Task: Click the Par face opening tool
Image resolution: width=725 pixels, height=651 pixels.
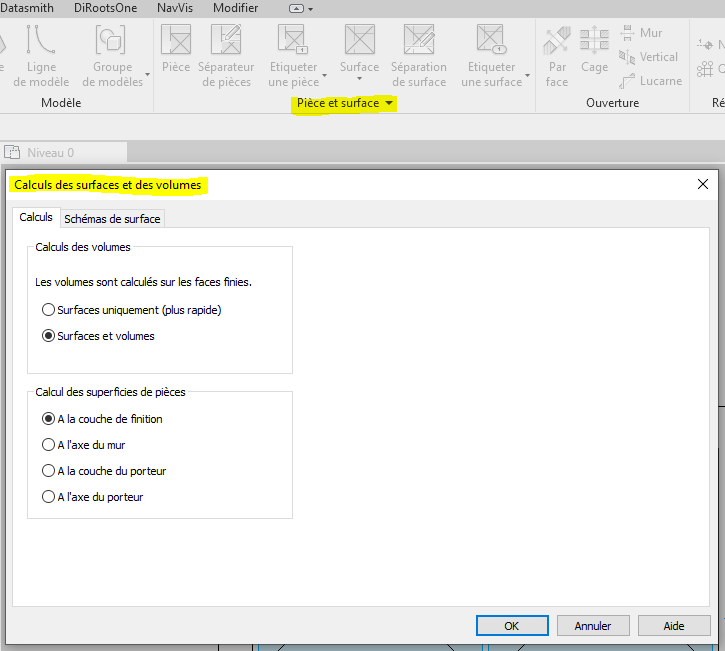Action: coord(557,42)
